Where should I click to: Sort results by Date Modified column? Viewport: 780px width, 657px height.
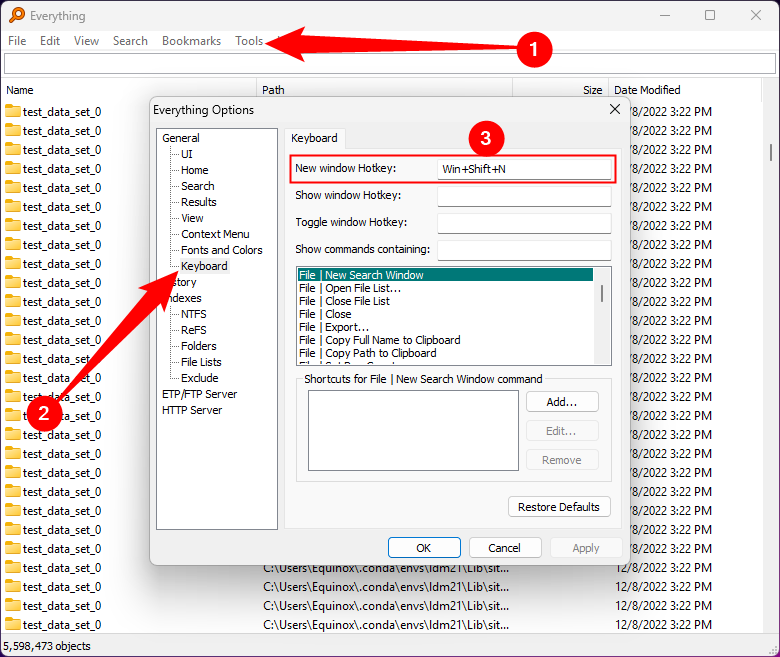point(646,90)
